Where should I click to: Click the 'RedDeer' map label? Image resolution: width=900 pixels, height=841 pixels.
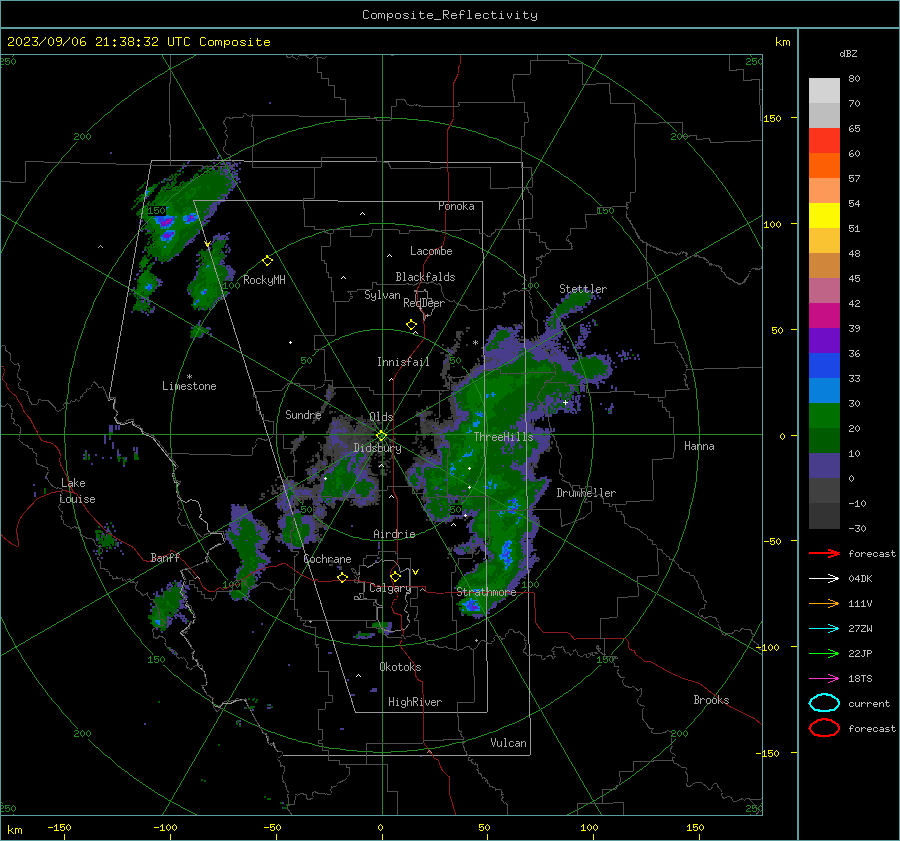coord(424,303)
